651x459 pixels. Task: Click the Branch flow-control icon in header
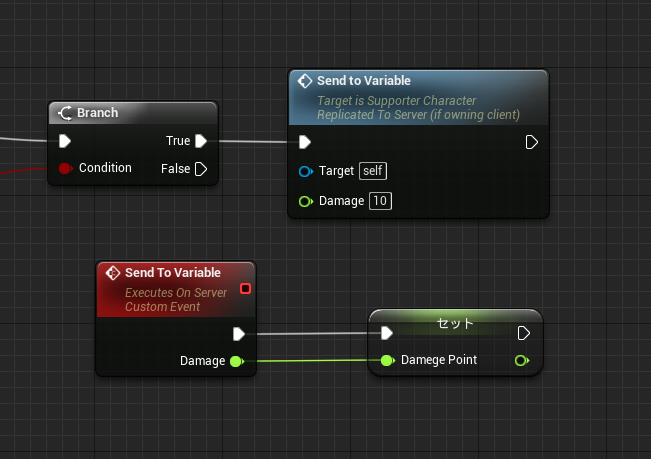(65, 113)
